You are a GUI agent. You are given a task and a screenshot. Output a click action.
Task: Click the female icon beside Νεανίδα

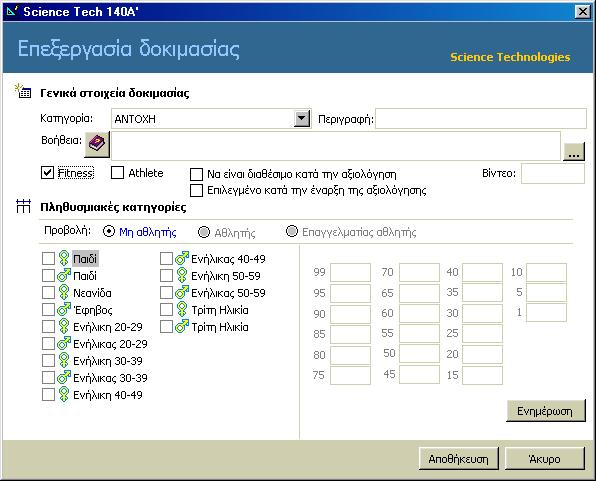64,292
